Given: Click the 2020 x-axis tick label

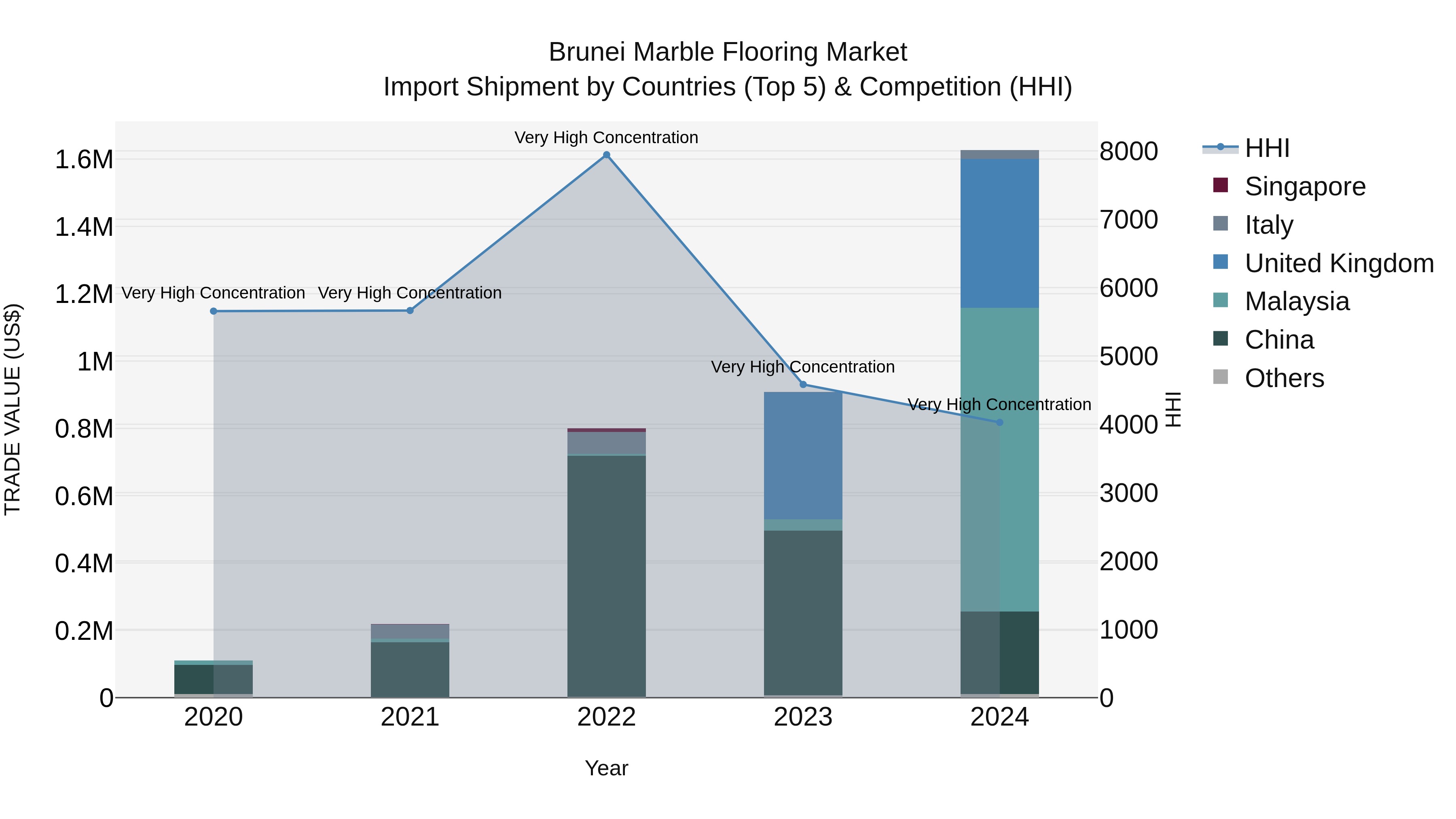Looking at the screenshot, I should click(x=214, y=717).
